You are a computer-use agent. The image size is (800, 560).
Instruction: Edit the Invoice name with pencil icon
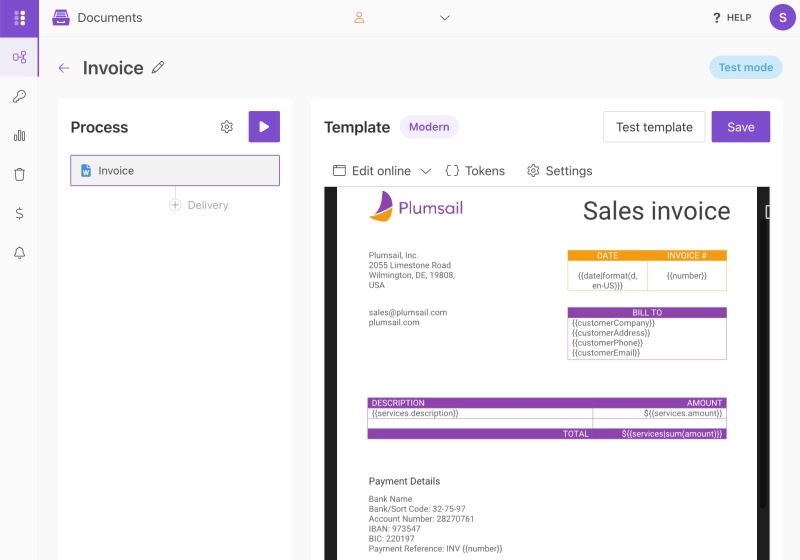pyautogui.click(x=158, y=67)
